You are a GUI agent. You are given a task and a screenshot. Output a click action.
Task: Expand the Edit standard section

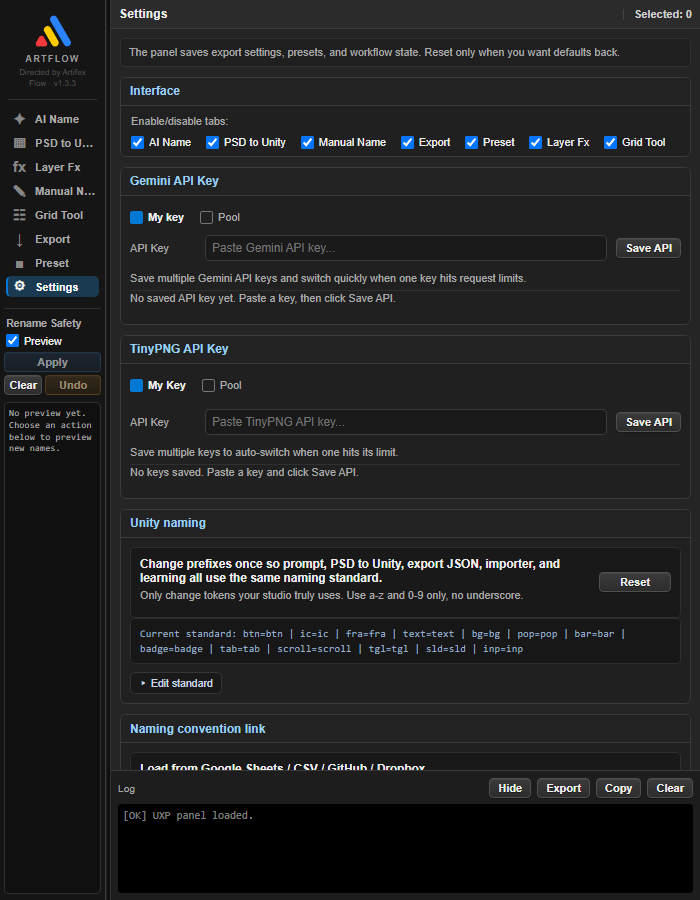click(x=176, y=683)
